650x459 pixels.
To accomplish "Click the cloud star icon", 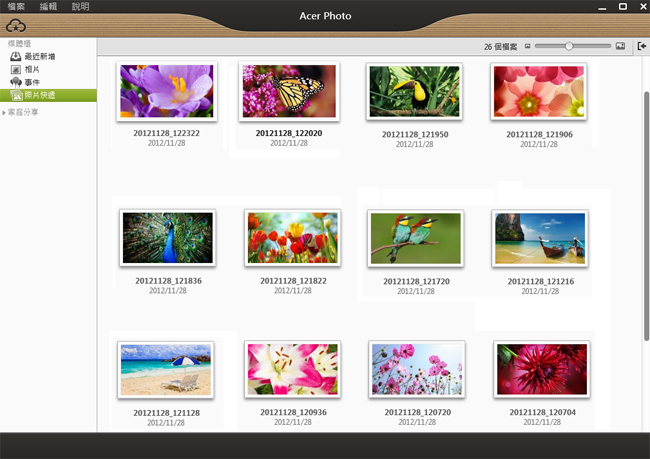I will 15,26.
